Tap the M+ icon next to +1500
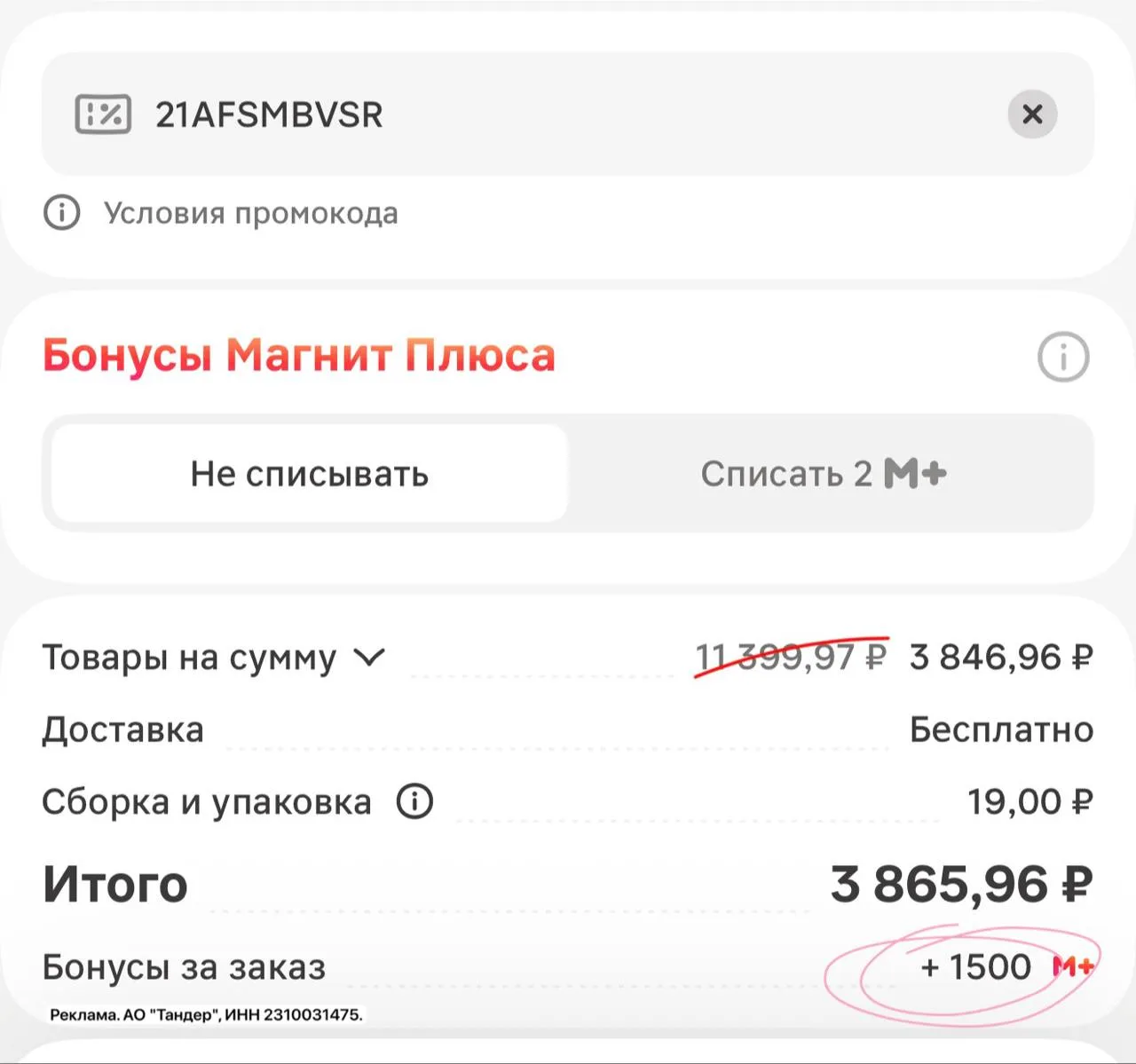1136x1064 pixels. 1073,966
